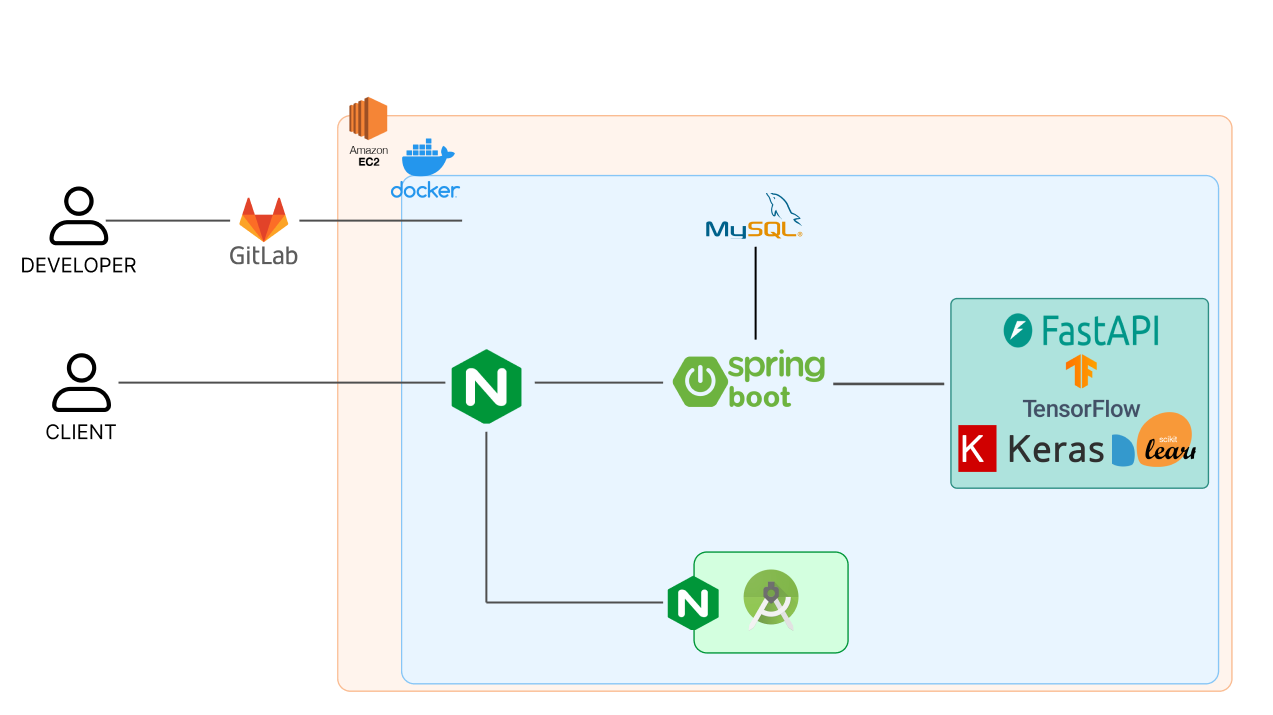Screen dimensions: 1273x715
Task: Select the Nginx hexagon linked to Spring Boot
Action: click(x=487, y=386)
